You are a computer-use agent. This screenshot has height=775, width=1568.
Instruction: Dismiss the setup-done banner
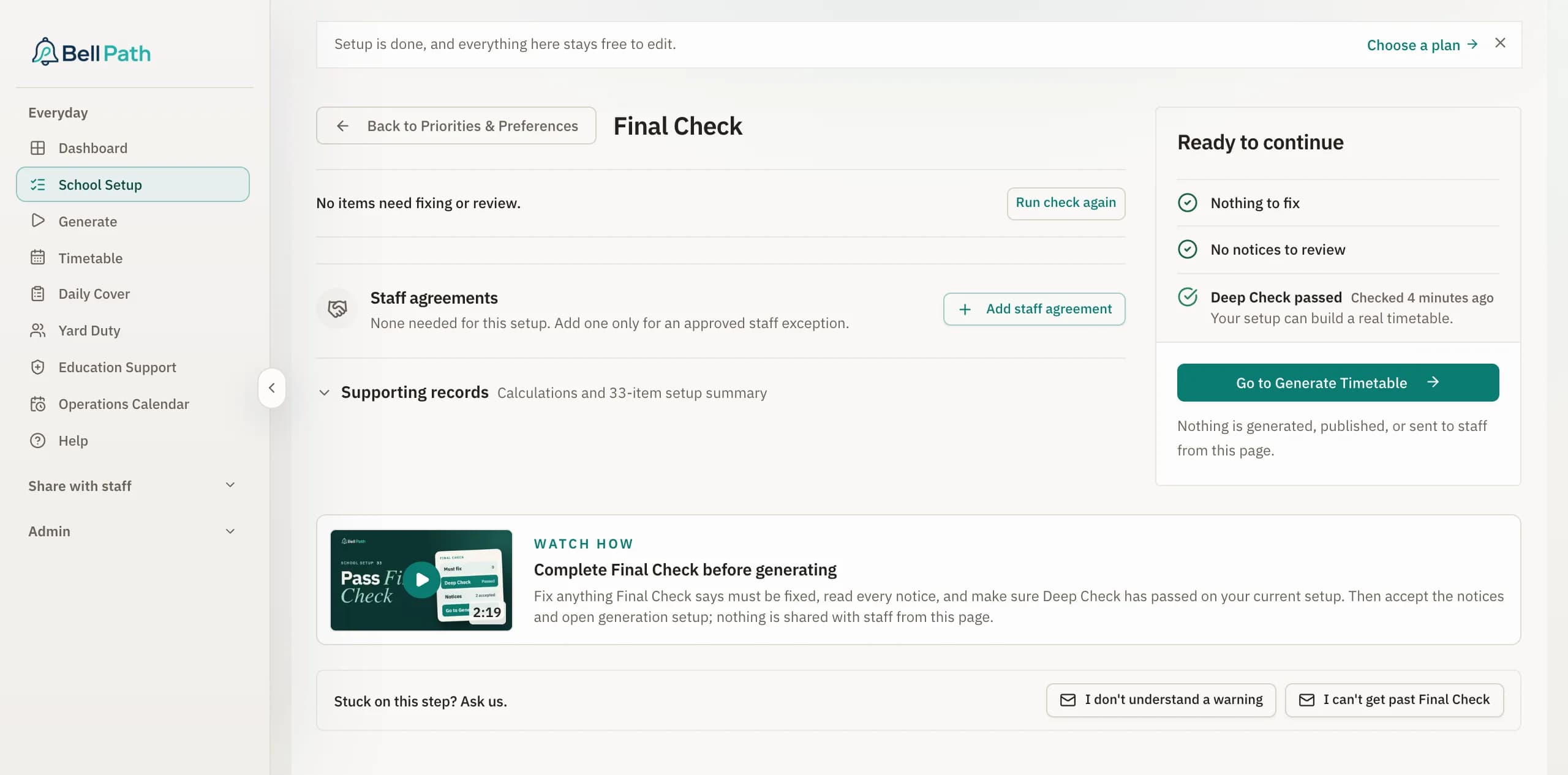coord(1500,43)
